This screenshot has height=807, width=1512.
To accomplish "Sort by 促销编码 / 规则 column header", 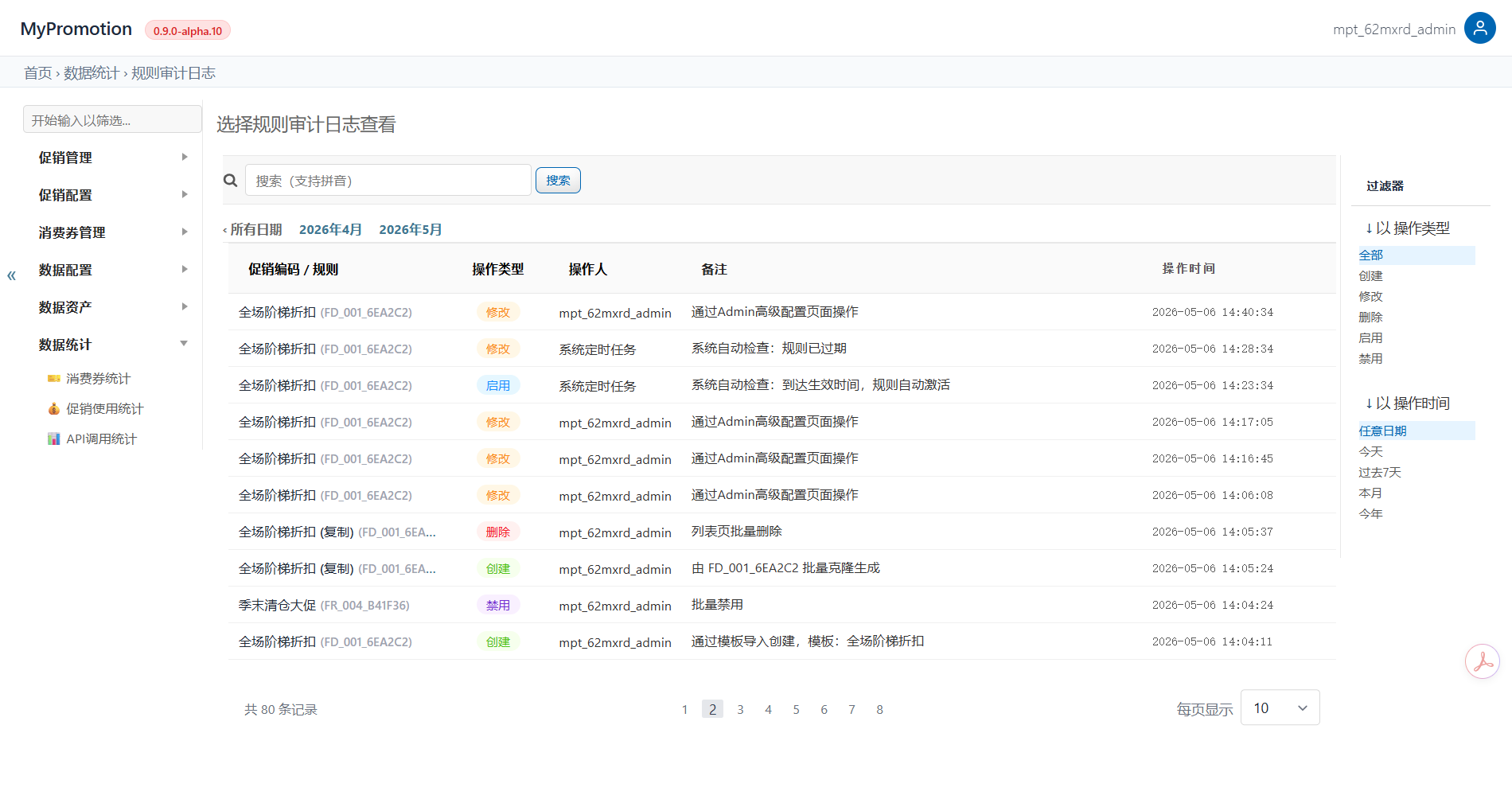I will (293, 270).
